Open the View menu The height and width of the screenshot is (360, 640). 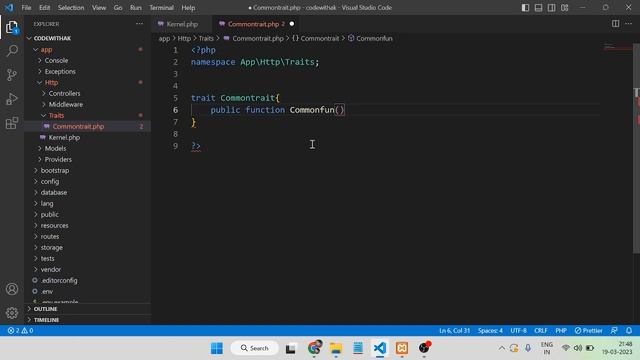tap(99, 8)
